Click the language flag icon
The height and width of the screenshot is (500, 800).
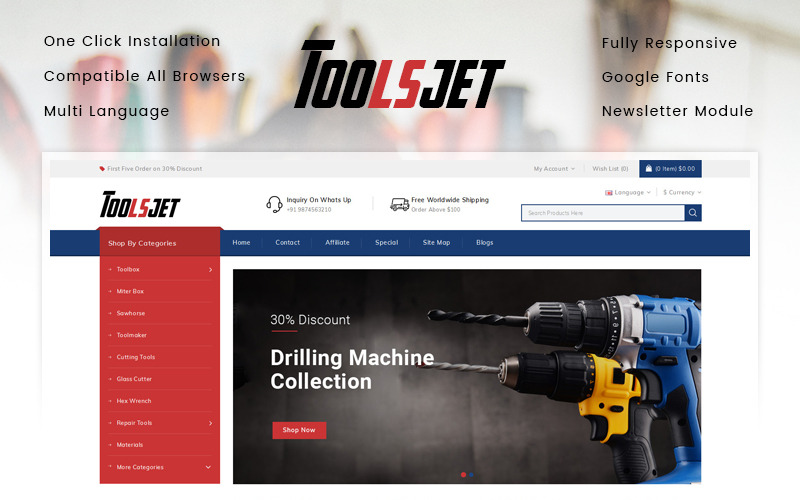pyautogui.click(x=609, y=193)
